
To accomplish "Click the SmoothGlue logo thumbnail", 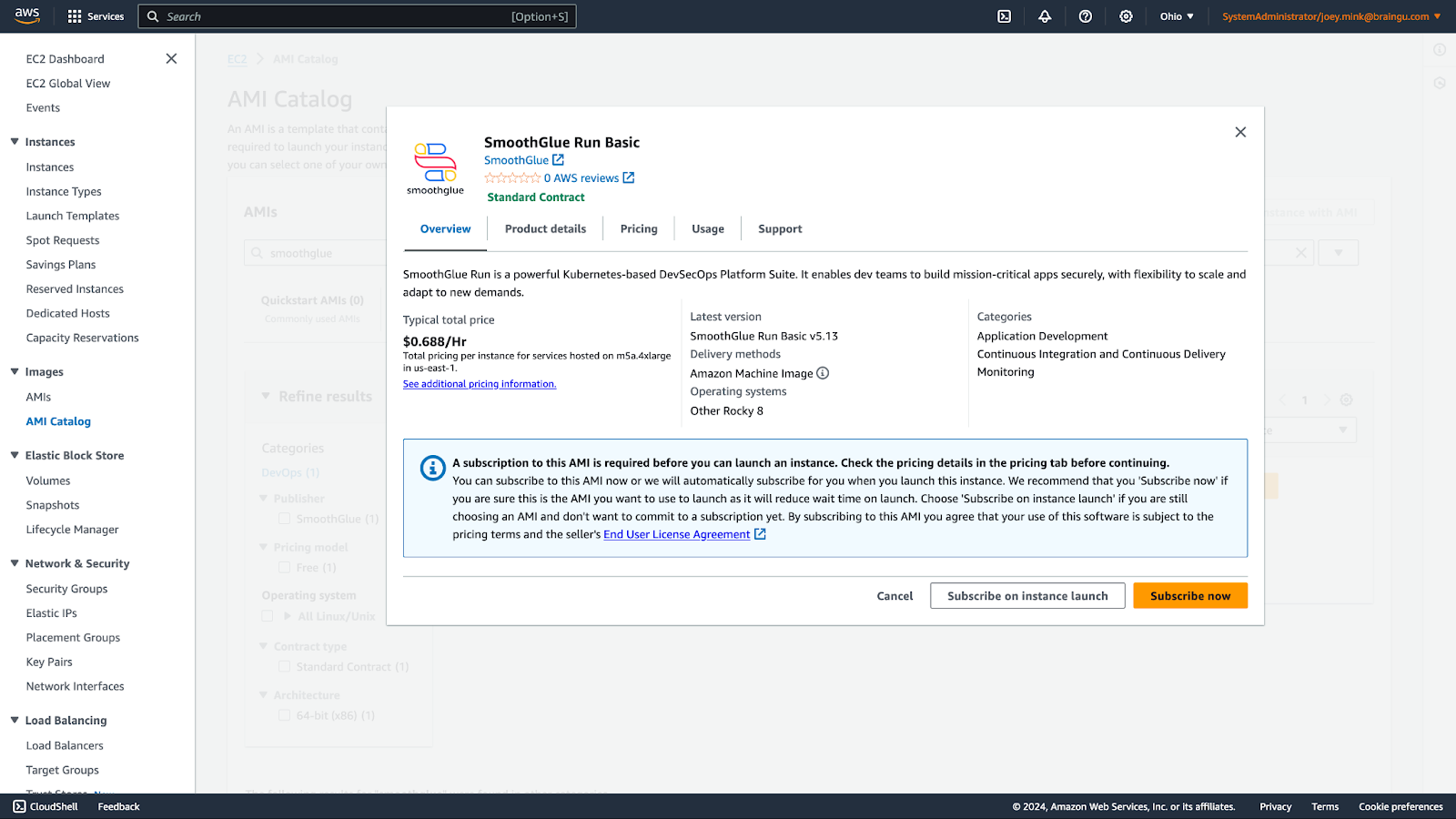I will (435, 168).
